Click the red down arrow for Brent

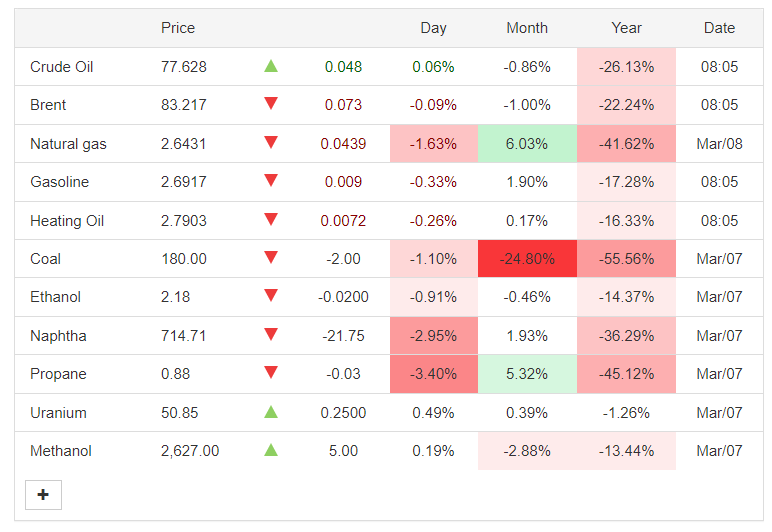[x=271, y=103]
